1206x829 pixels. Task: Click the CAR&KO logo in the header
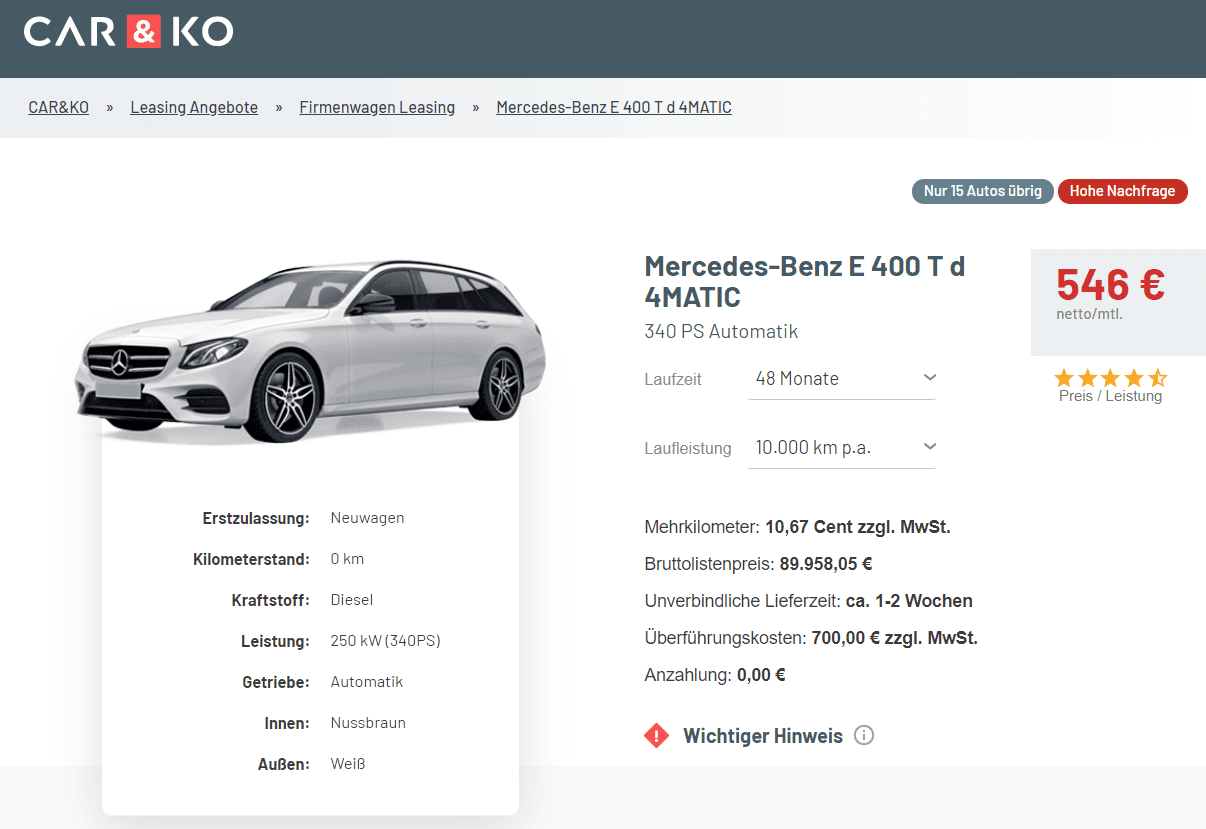click(x=129, y=31)
